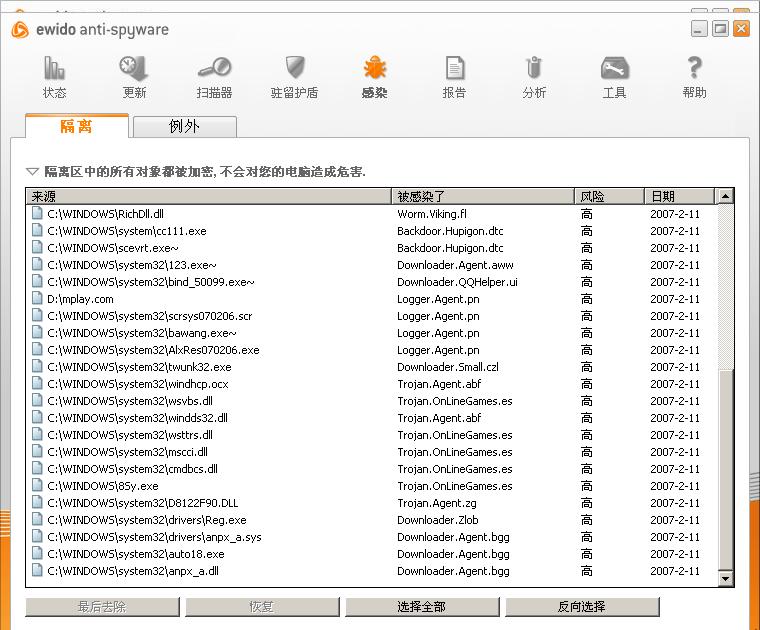Maximize the ewido anti-spyware window
760x630 pixels.
tap(720, 29)
